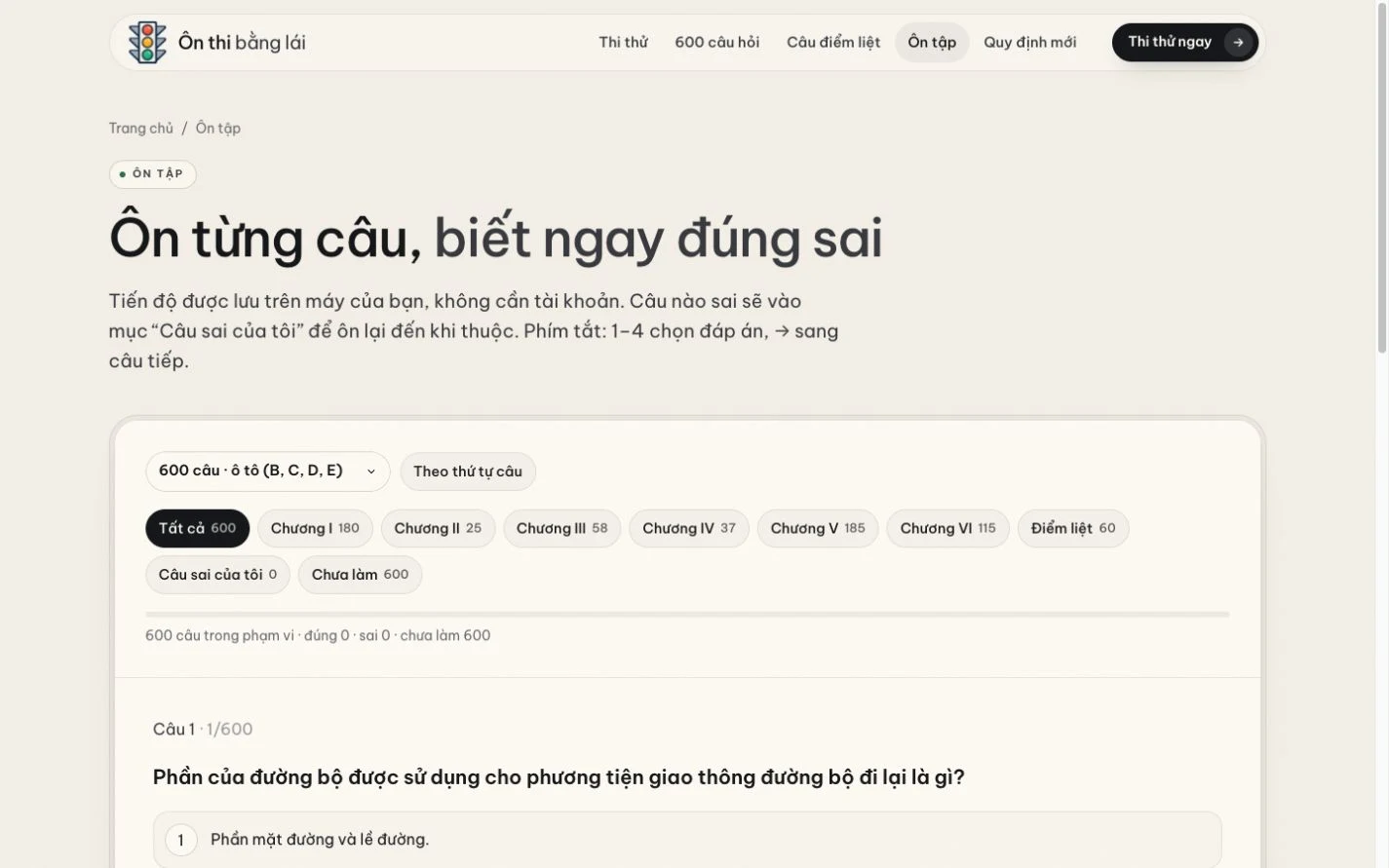
Task: Click the ÔN TẬP badge label
Action: (x=153, y=174)
